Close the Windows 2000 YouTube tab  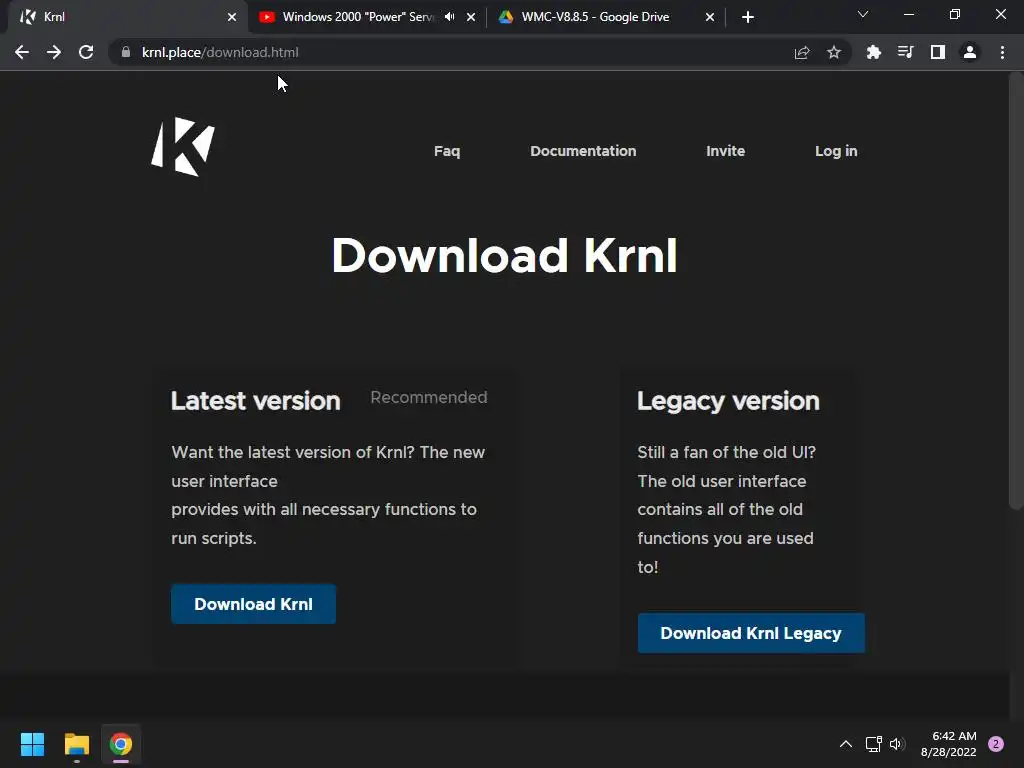pyautogui.click(x=471, y=17)
